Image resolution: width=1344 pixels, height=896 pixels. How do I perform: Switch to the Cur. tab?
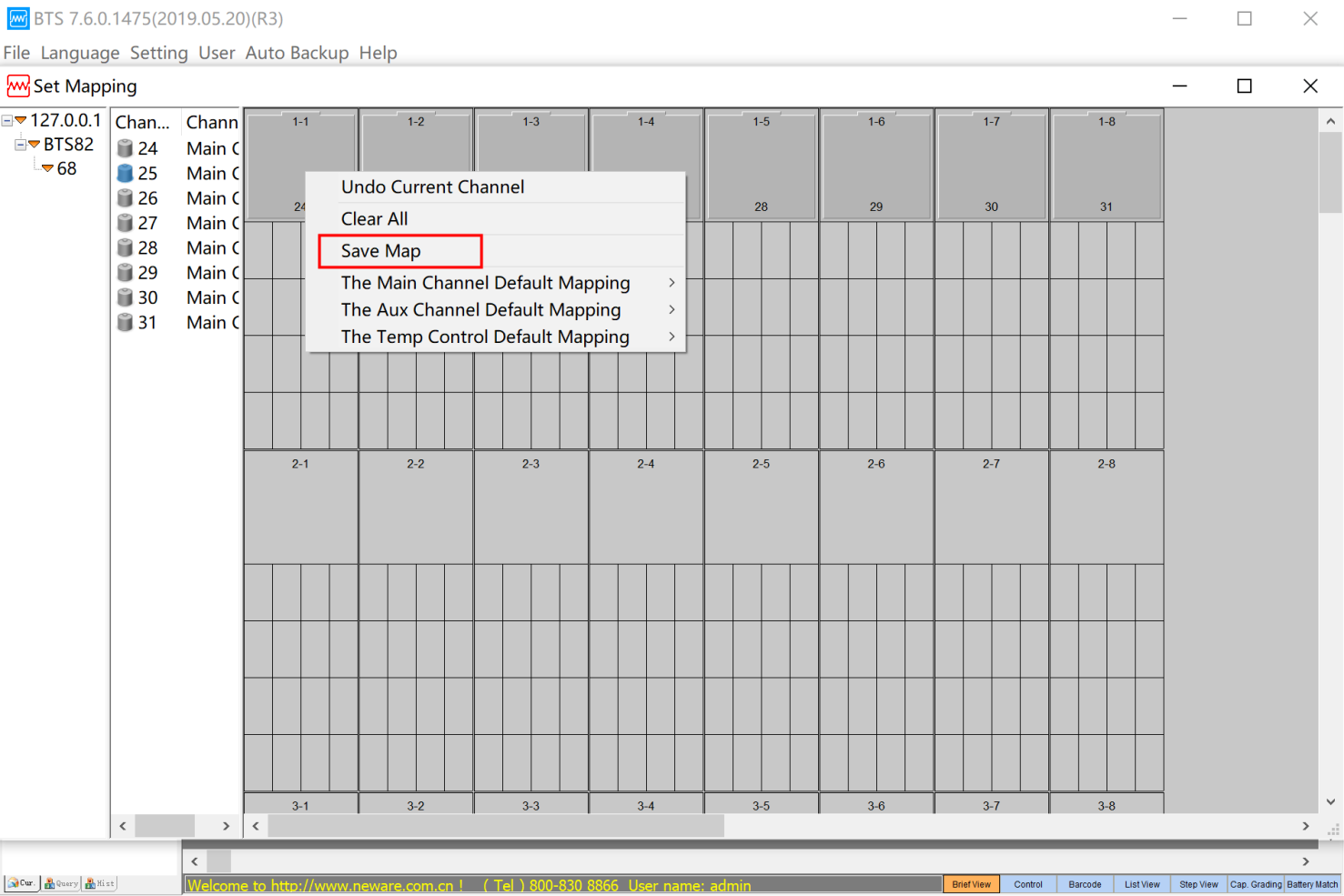pyautogui.click(x=22, y=883)
